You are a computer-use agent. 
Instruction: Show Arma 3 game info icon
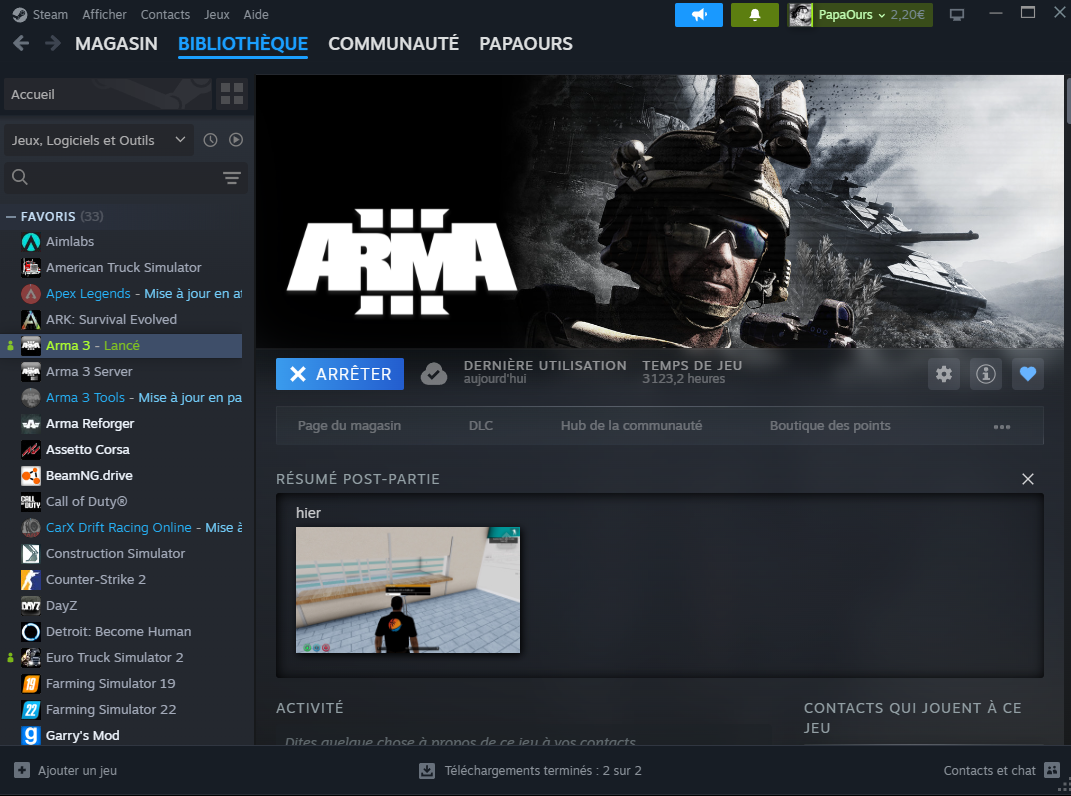click(x=986, y=374)
